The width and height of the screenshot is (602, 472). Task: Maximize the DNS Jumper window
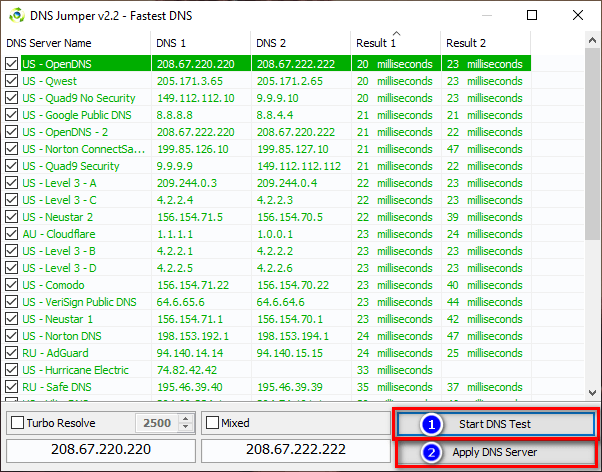(532, 15)
